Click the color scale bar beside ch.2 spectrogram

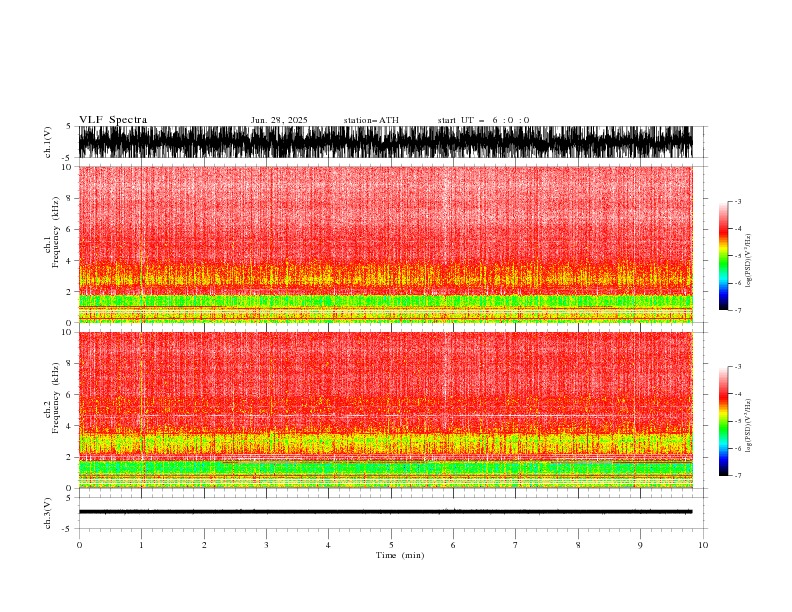click(723, 421)
